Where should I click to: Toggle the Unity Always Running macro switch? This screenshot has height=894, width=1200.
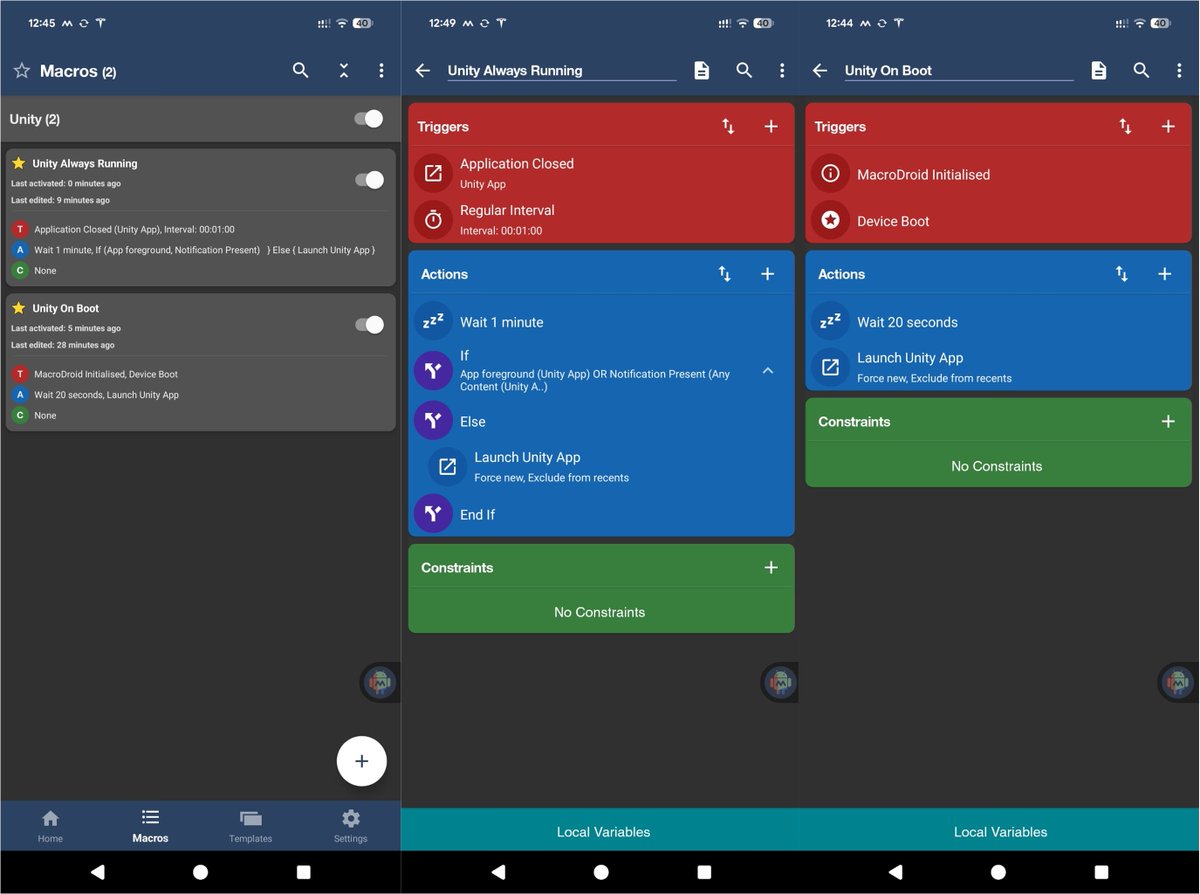point(369,178)
